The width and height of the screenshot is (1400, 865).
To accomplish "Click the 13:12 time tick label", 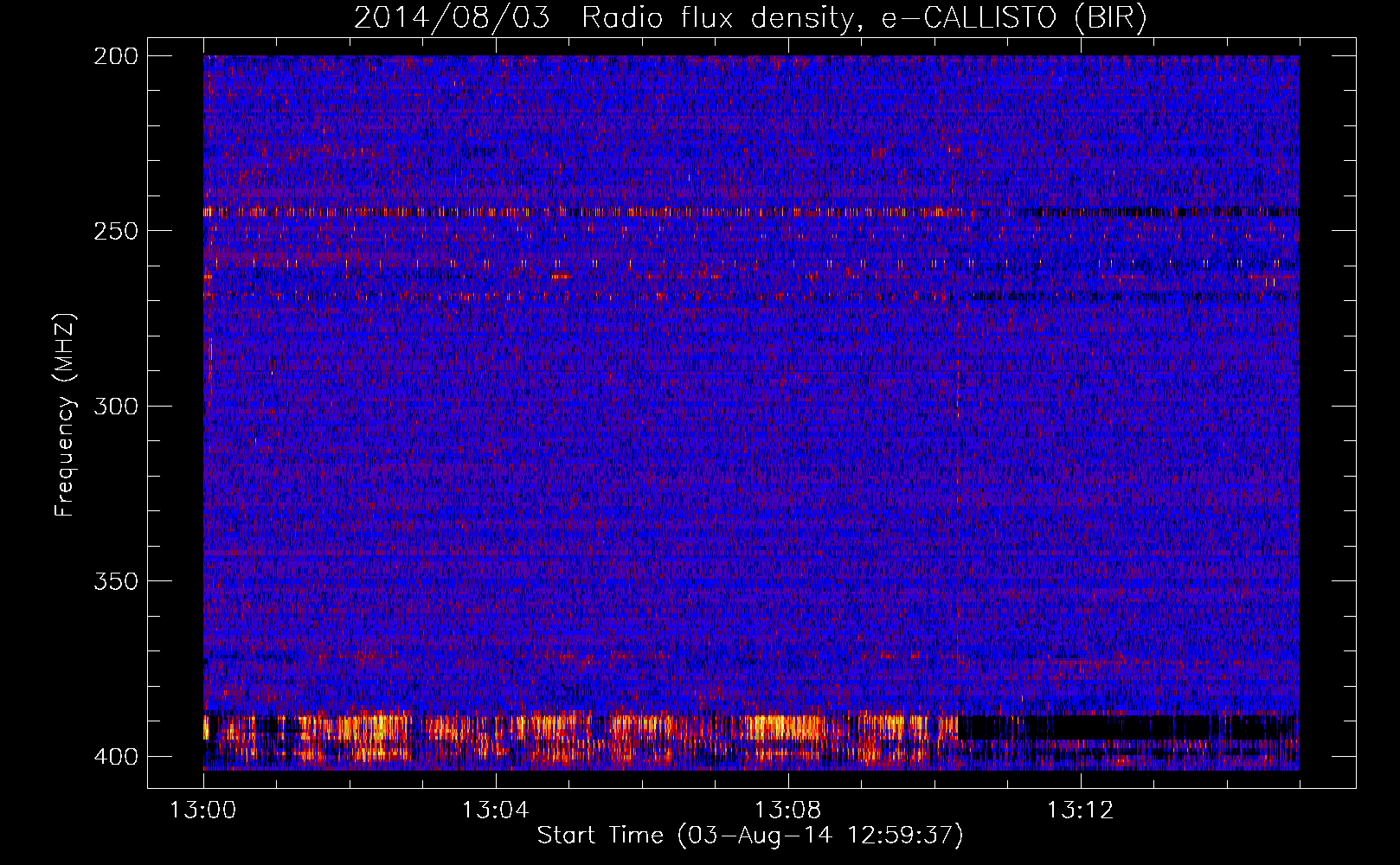I will (x=1080, y=811).
